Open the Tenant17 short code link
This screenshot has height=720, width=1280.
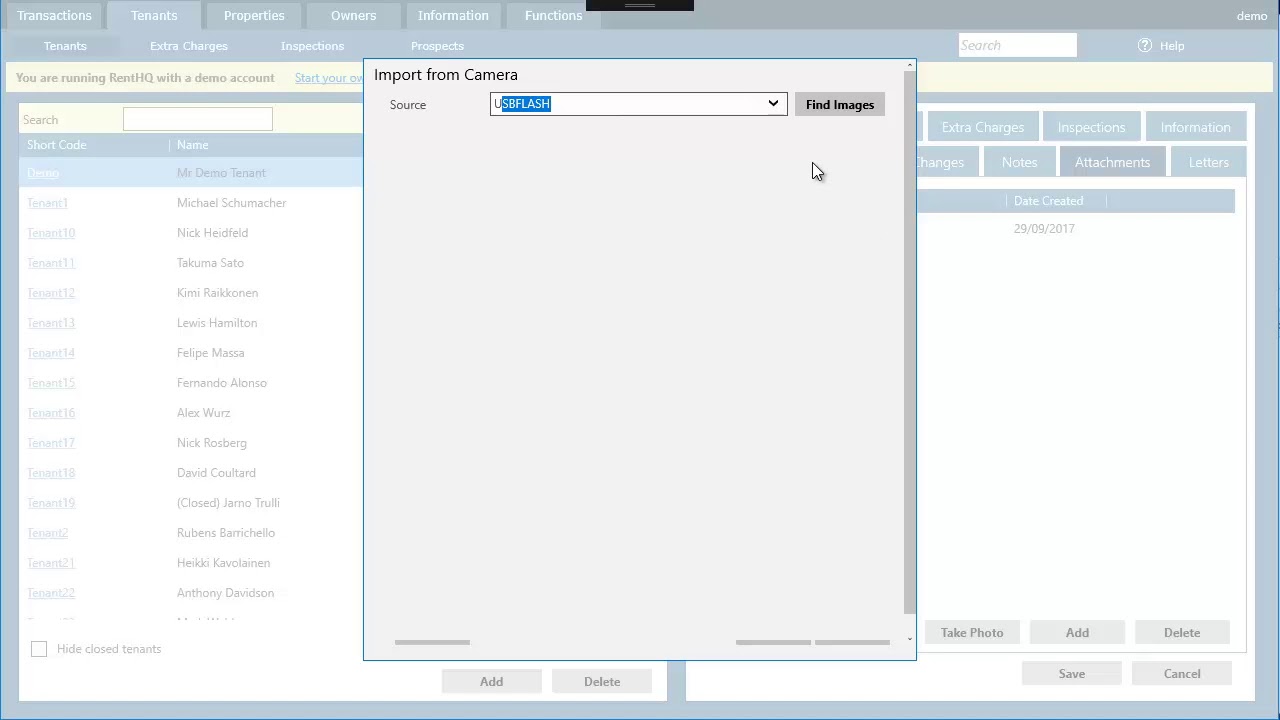tap(51, 443)
